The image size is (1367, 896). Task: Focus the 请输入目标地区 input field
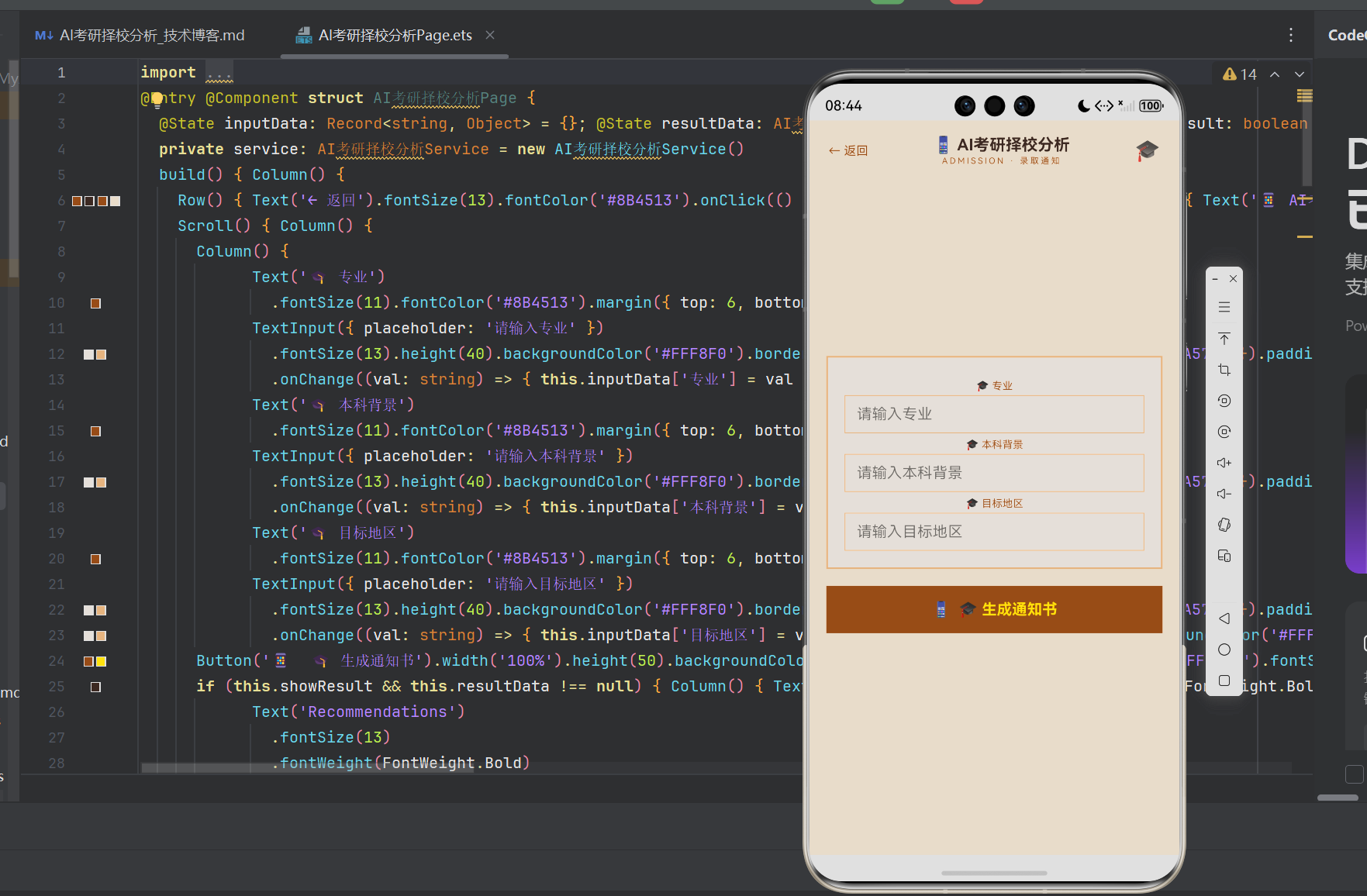[x=994, y=532]
